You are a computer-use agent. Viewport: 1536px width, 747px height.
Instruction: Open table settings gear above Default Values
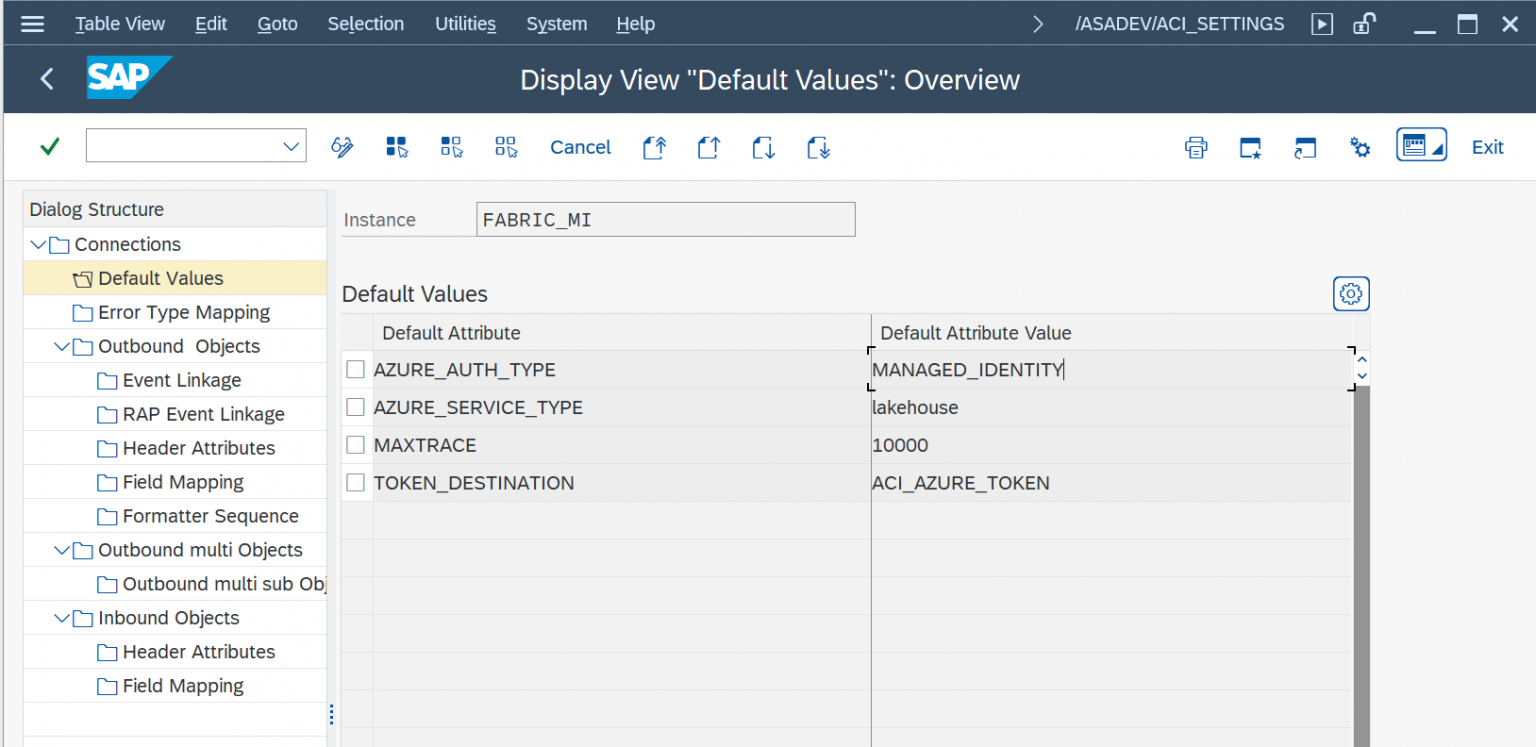(1351, 294)
